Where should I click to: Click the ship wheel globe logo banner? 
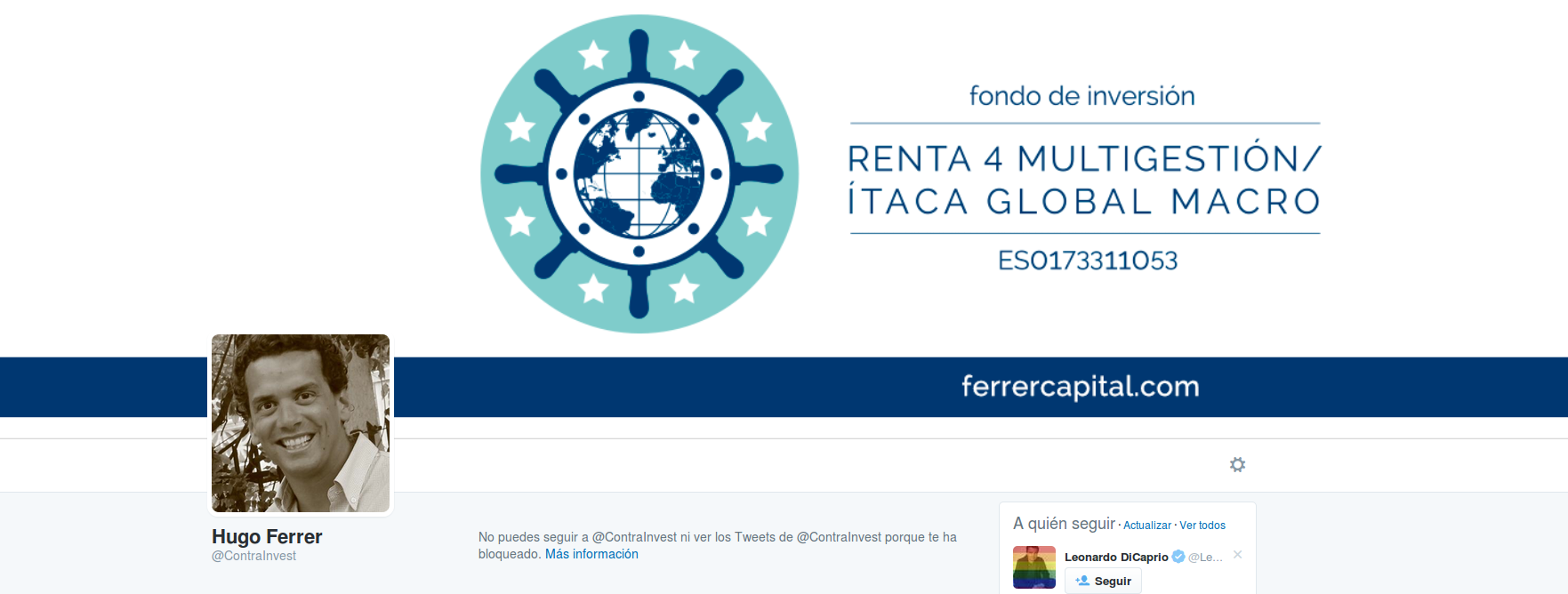tap(639, 173)
